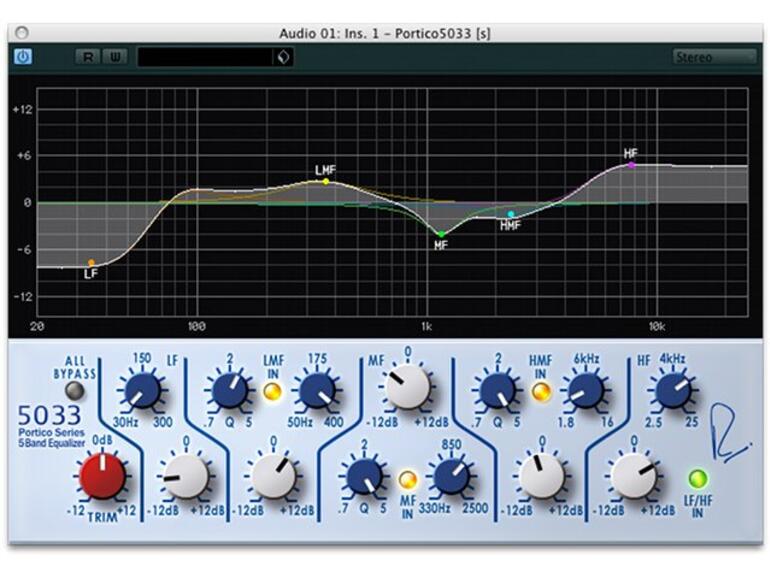Toggle the ALL BYPASS button
The width and height of the screenshot is (770, 578).
(x=75, y=391)
